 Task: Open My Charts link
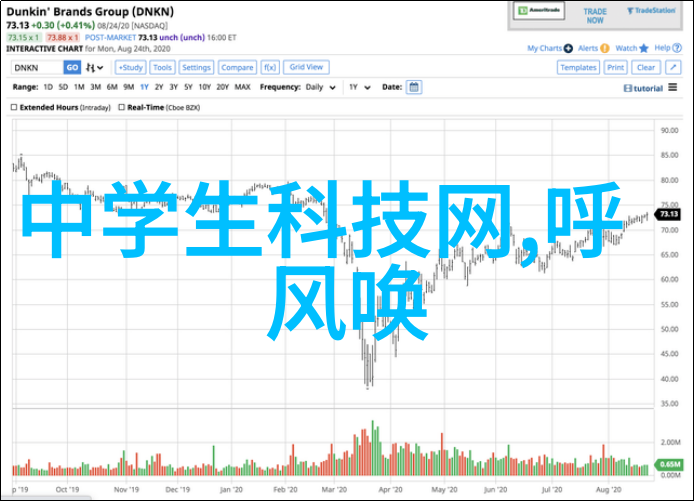pyautogui.click(x=544, y=48)
